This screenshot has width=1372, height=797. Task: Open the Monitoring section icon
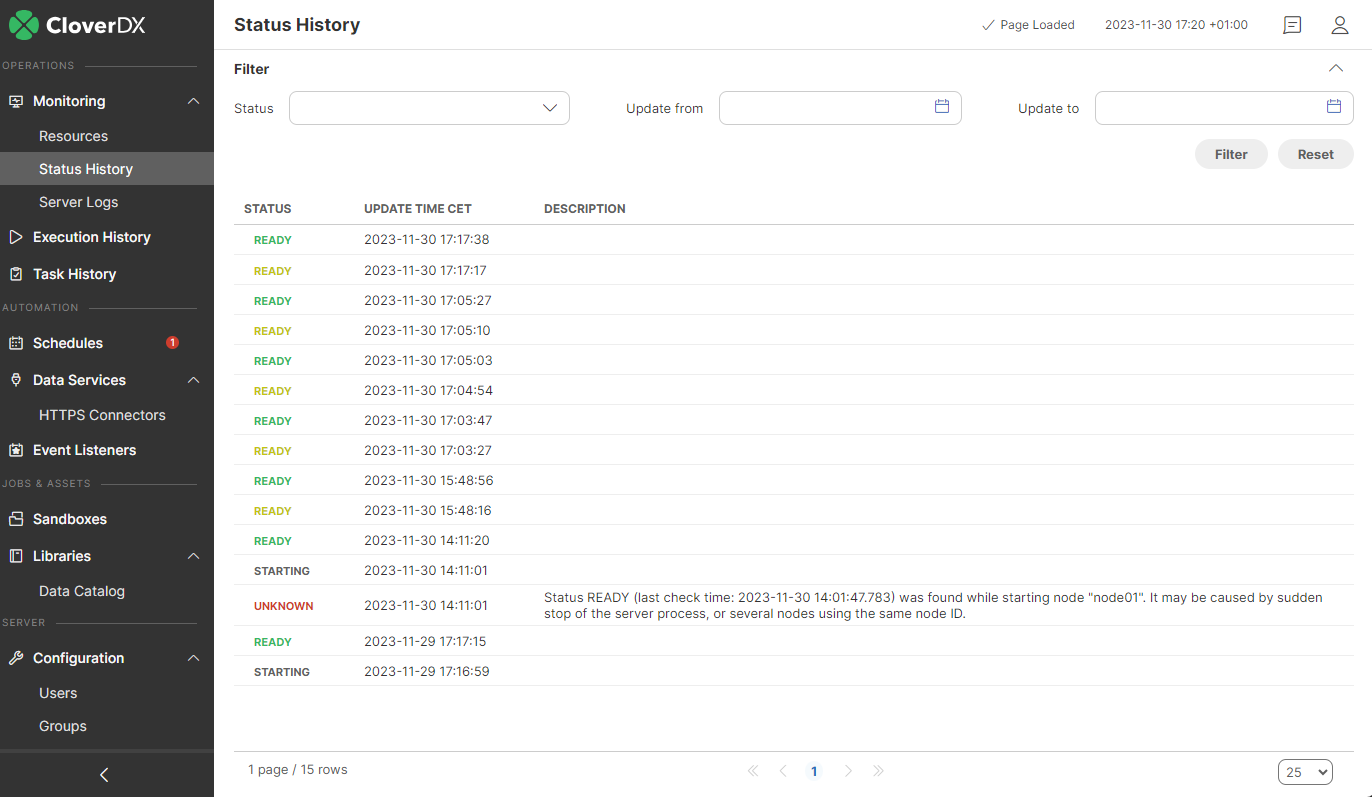pyautogui.click(x=15, y=101)
